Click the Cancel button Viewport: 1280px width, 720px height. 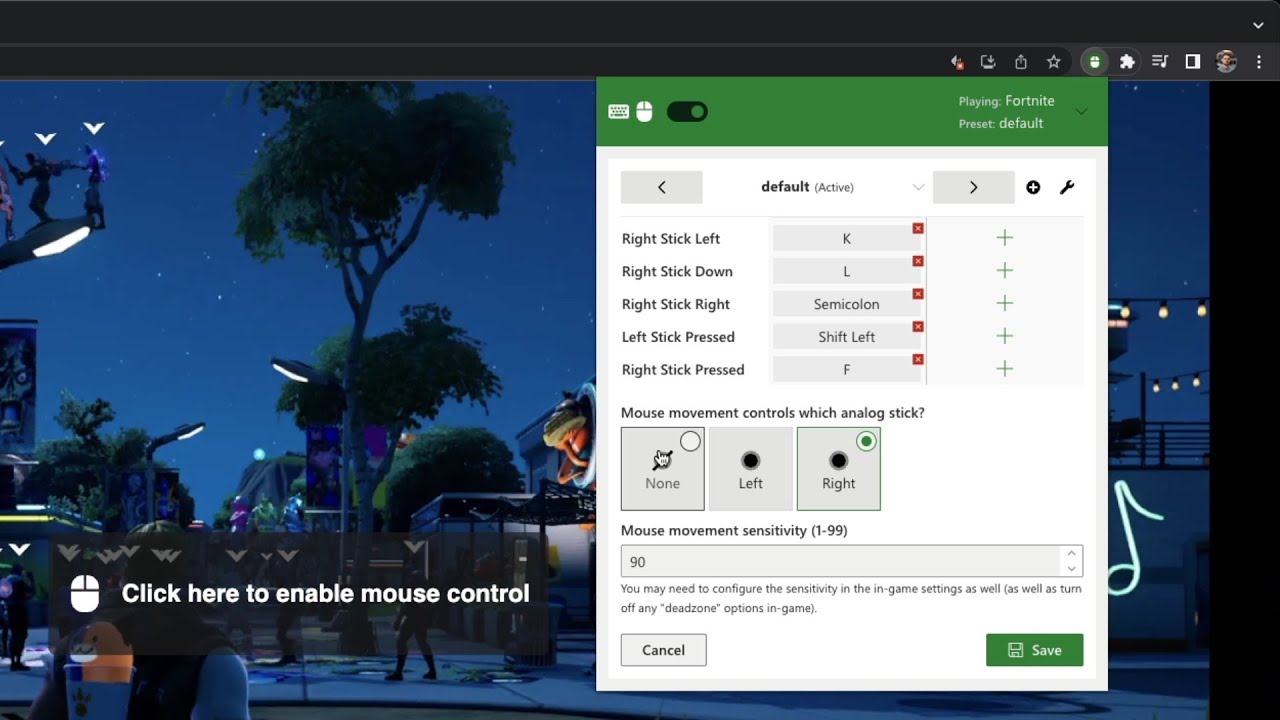tap(663, 650)
